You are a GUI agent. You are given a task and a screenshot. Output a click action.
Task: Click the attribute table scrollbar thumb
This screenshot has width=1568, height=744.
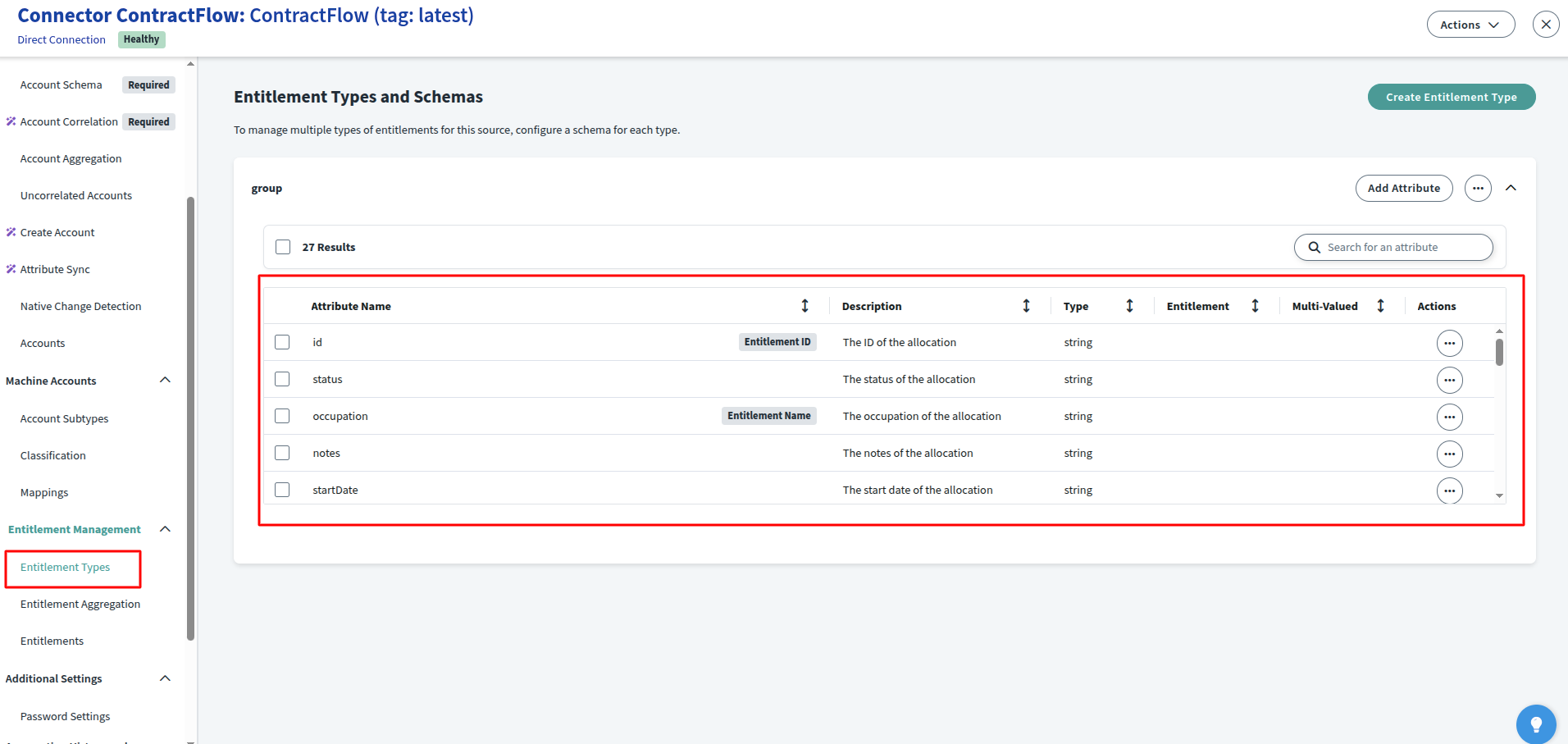pyautogui.click(x=1499, y=352)
